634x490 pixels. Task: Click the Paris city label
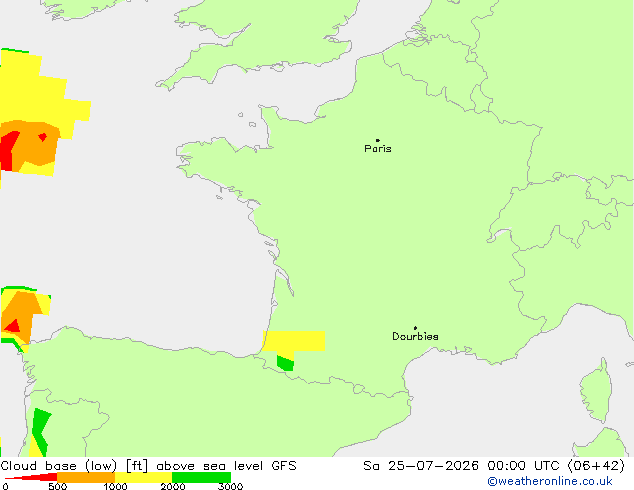(x=378, y=149)
